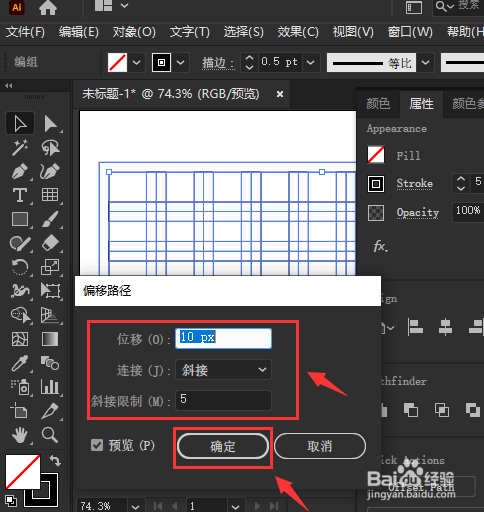This screenshot has width=484, height=512.
Task: Select the Direct Selection tool
Action: 50,123
